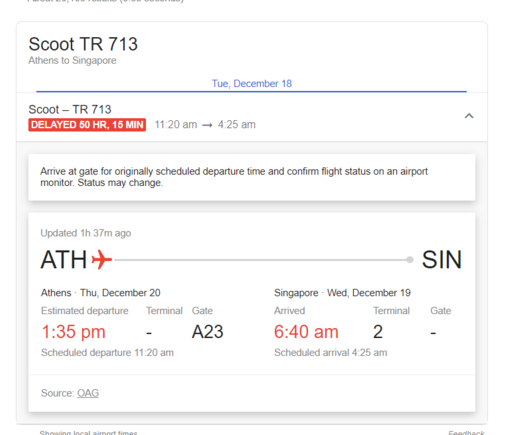Click the DELAYED 50 HR, 15 MIN badge
Image resolution: width=531 pixels, height=435 pixels.
(x=87, y=125)
